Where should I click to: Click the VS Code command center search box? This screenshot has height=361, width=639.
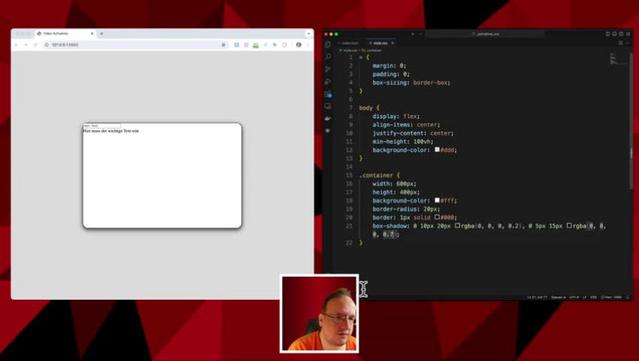pos(484,34)
